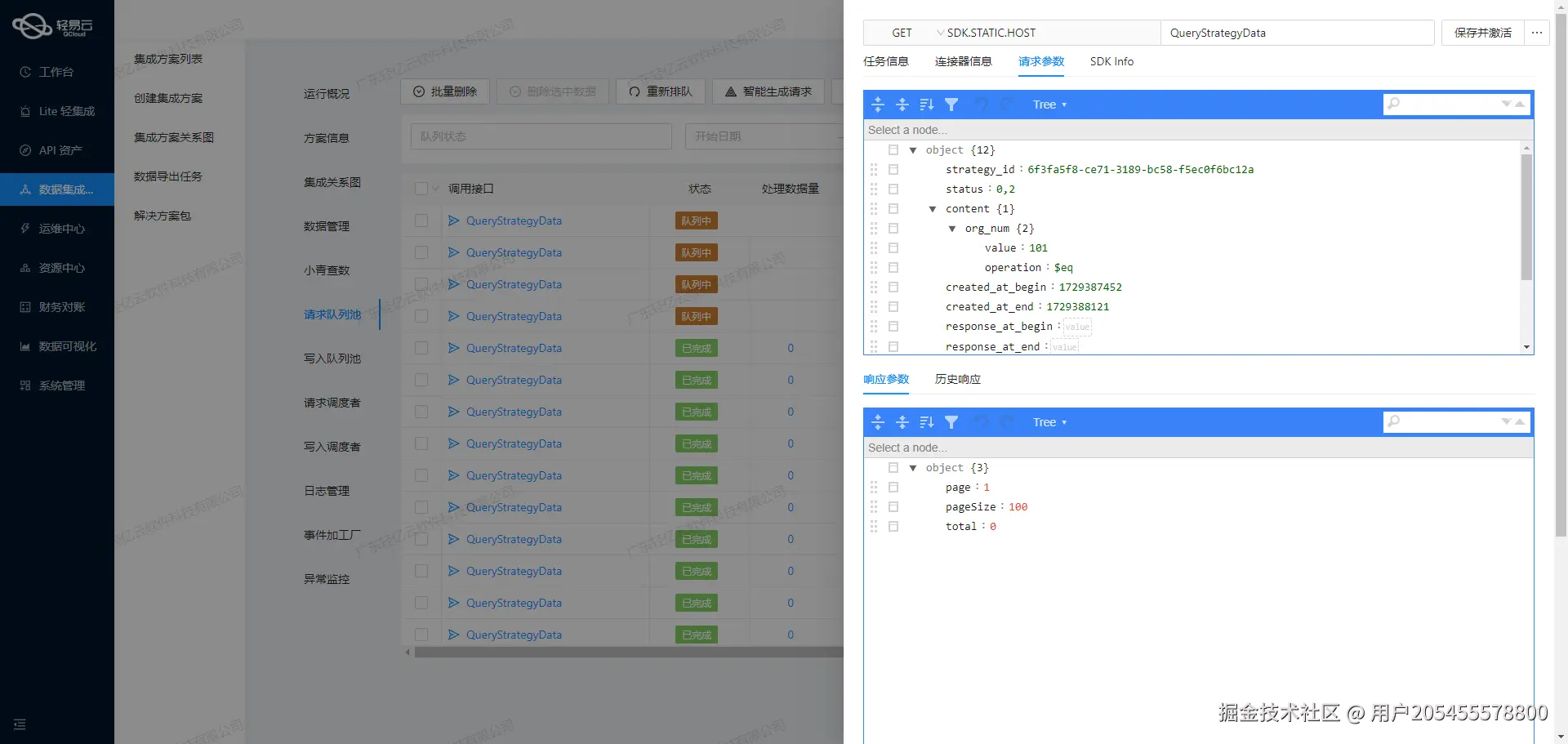Image resolution: width=1568 pixels, height=744 pixels.
Task: Click the QueryStrategyData API path input
Action: tap(1297, 33)
